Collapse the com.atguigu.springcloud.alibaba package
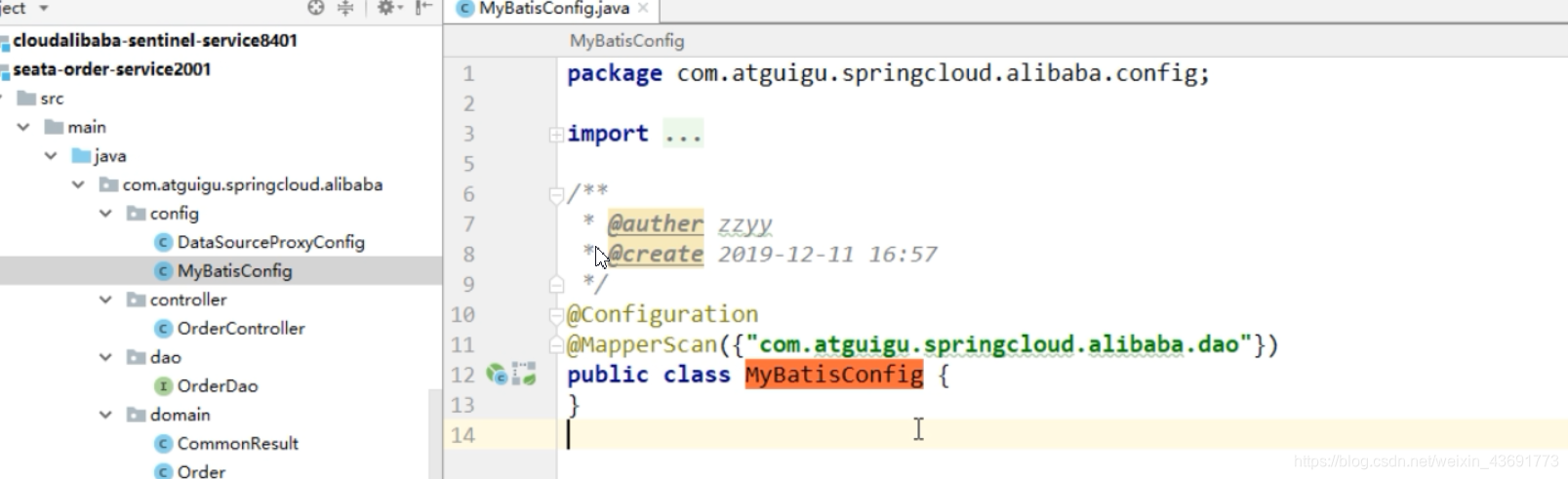The height and width of the screenshot is (479, 1568). pos(78,184)
